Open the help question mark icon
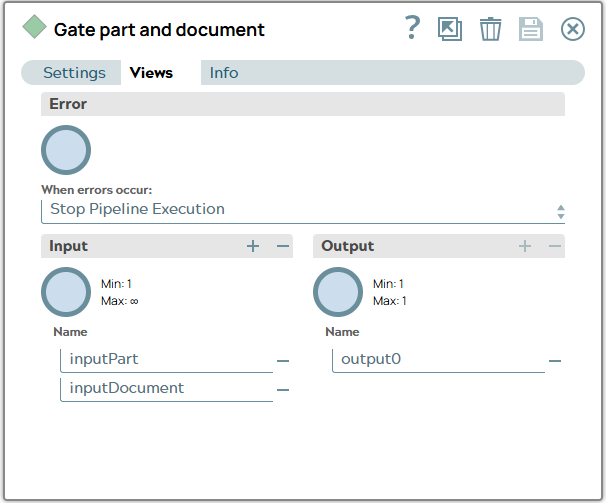The image size is (606, 503). pyautogui.click(x=412, y=27)
